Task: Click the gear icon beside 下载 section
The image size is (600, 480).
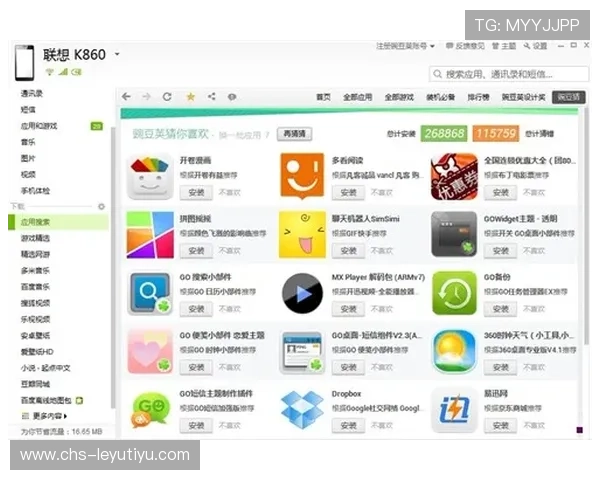Action: [101, 207]
